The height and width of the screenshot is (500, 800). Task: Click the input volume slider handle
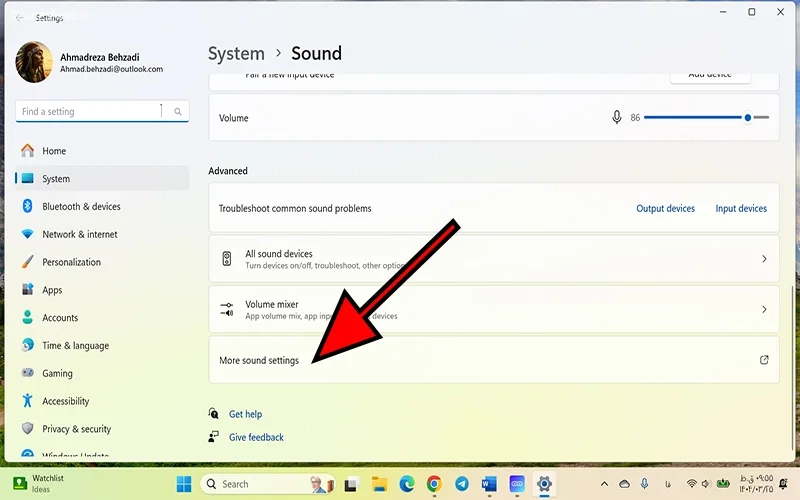pos(747,118)
